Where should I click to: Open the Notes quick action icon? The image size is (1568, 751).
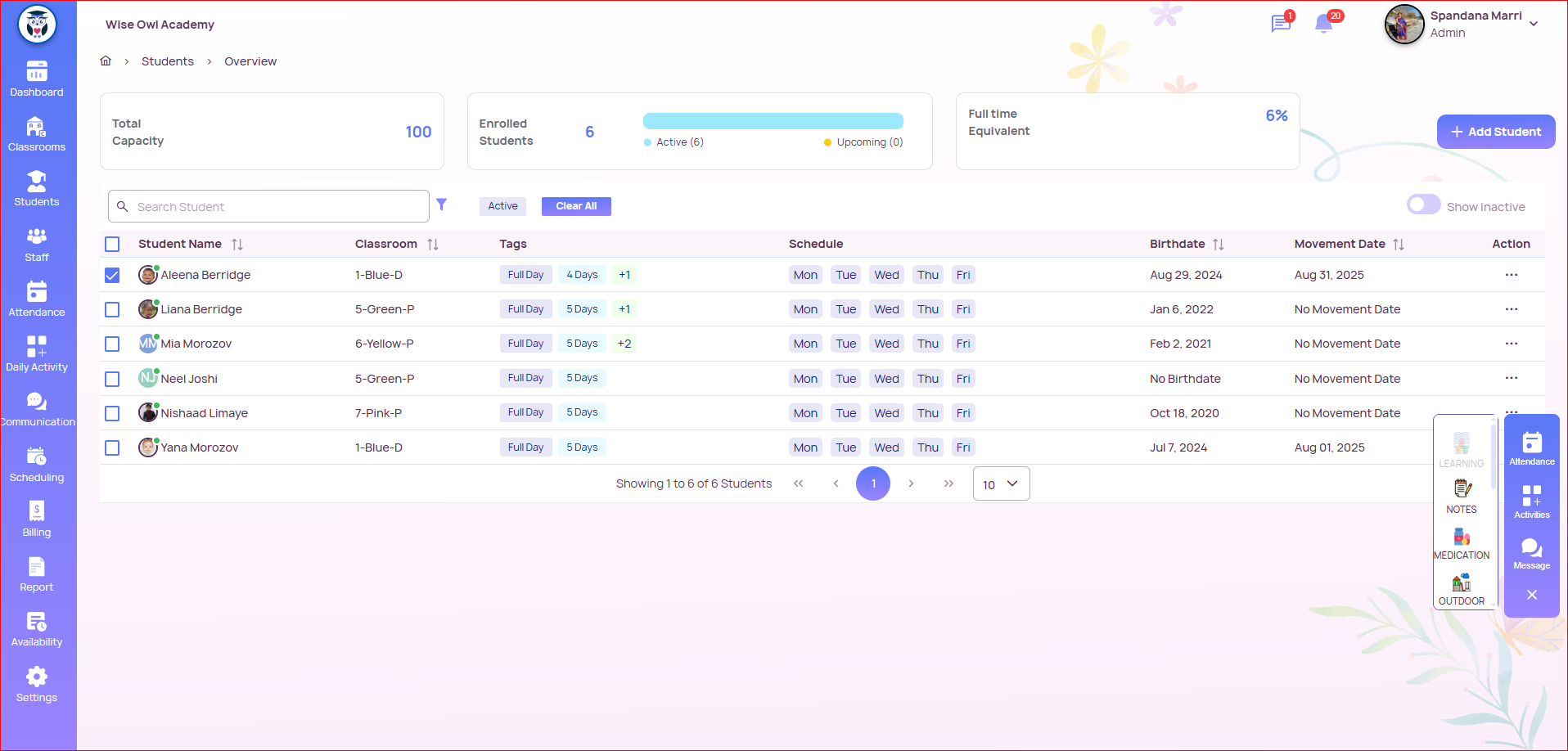pos(1462,490)
